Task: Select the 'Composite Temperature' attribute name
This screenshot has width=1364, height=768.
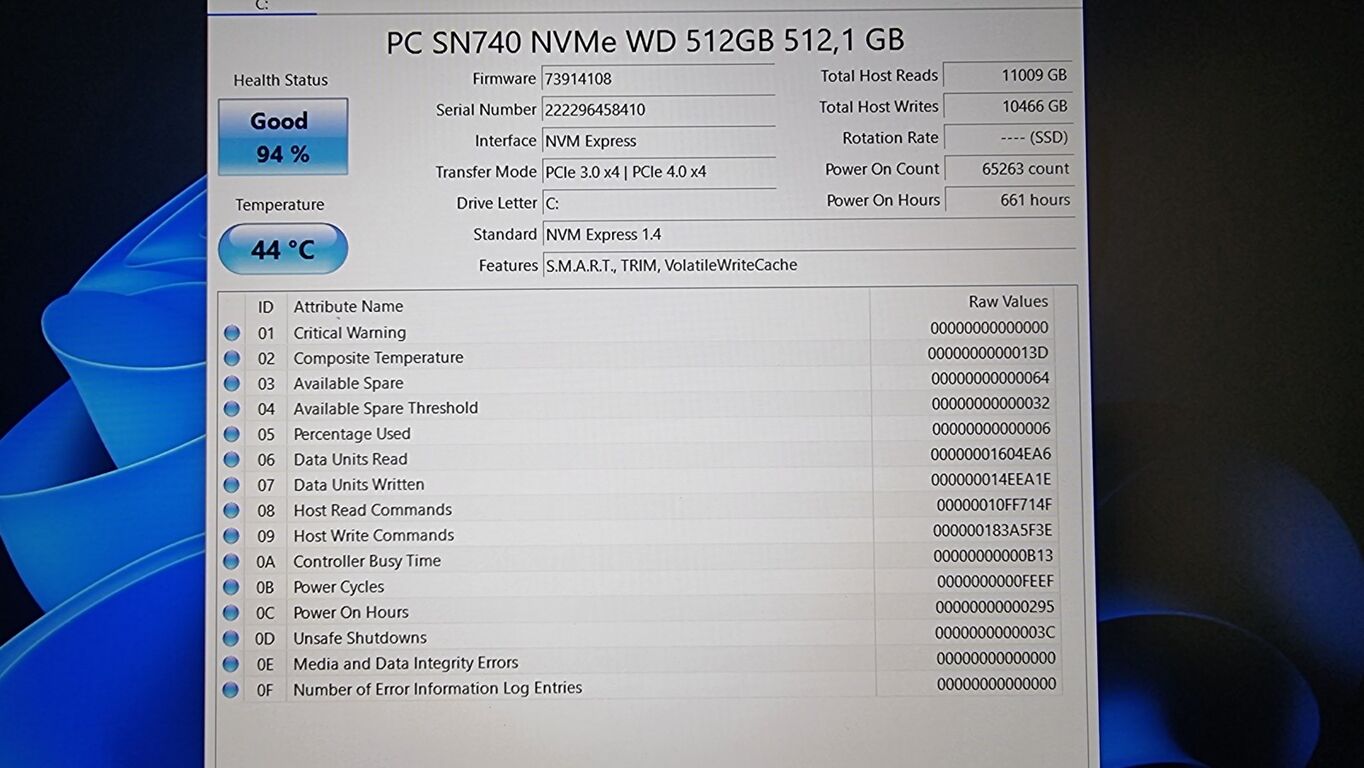Action: click(x=378, y=358)
